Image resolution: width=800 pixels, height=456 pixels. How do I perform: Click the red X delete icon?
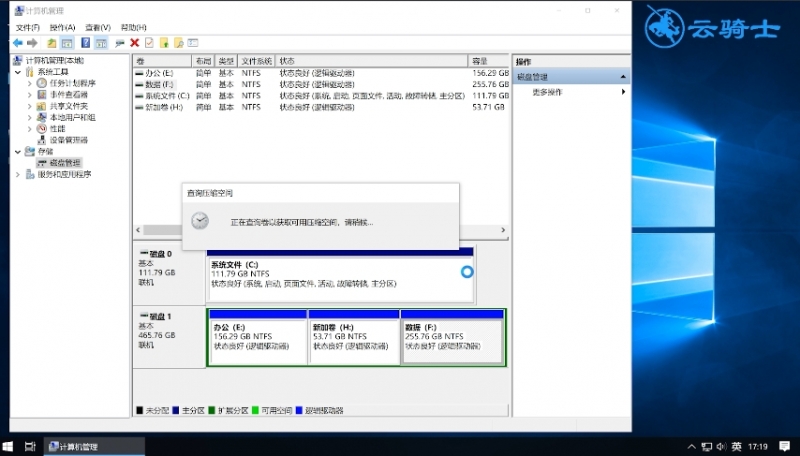point(135,43)
